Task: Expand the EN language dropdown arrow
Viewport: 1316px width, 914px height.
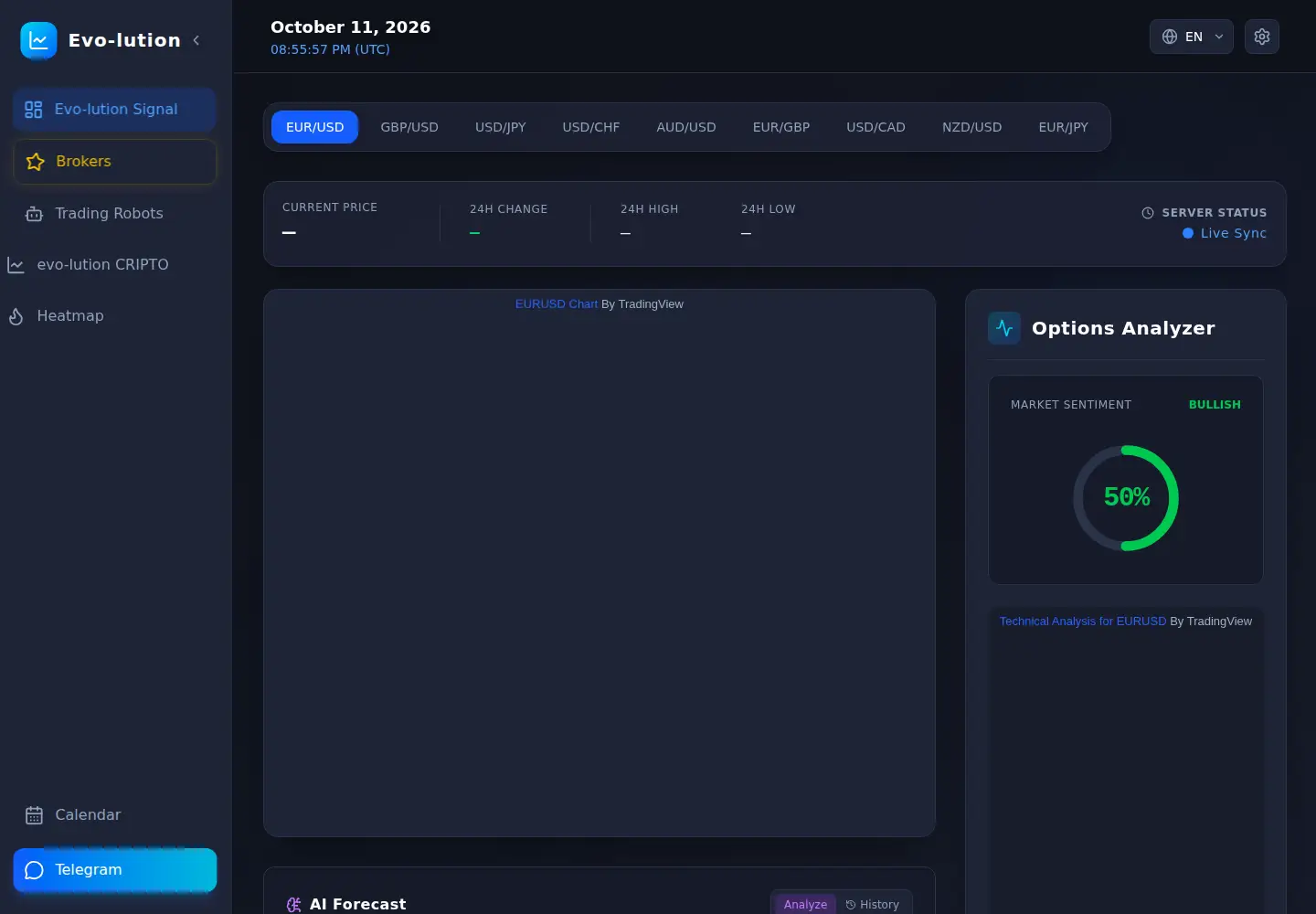Action: (1219, 37)
